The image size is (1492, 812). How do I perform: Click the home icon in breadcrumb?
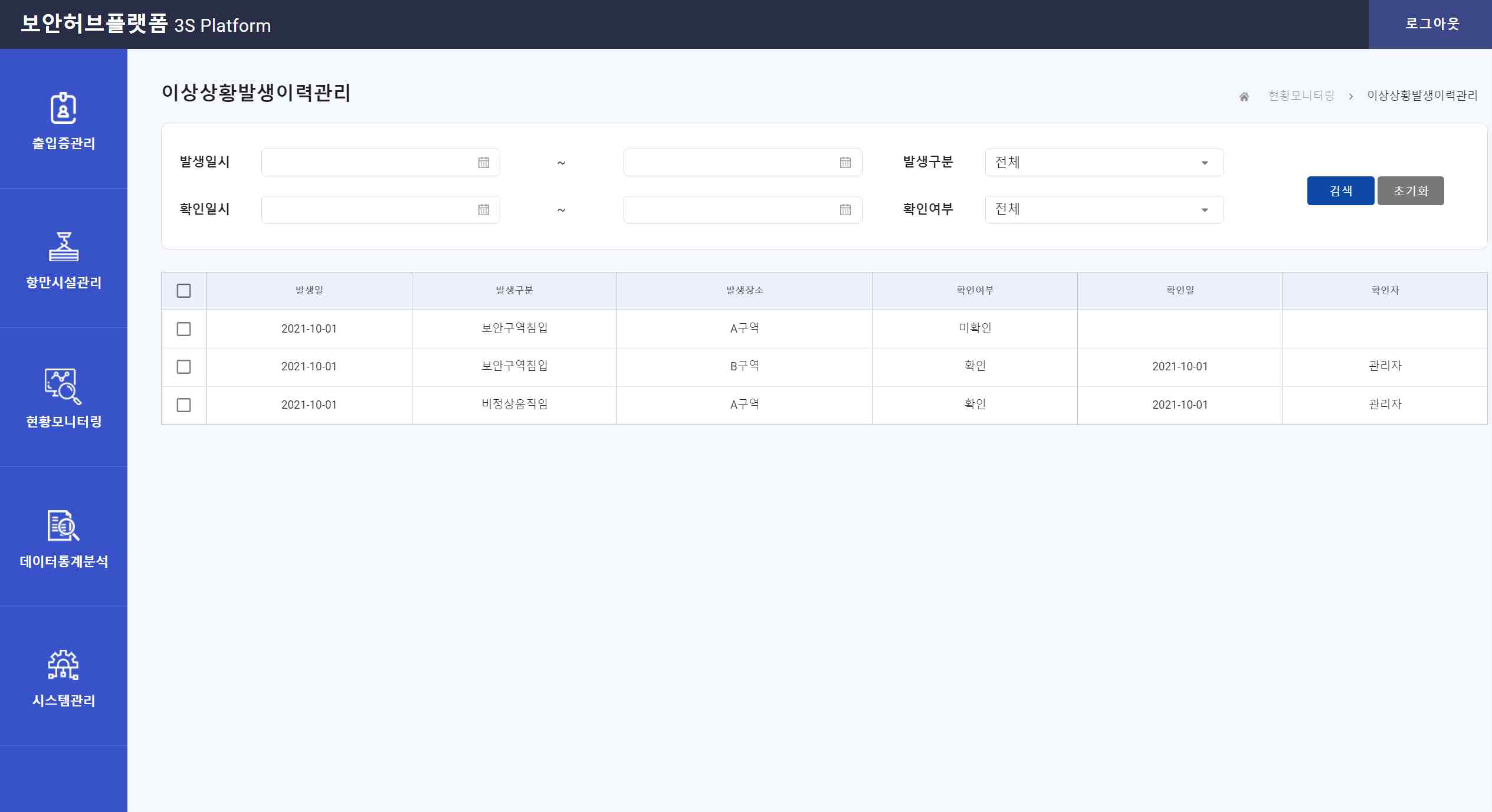tap(1244, 96)
